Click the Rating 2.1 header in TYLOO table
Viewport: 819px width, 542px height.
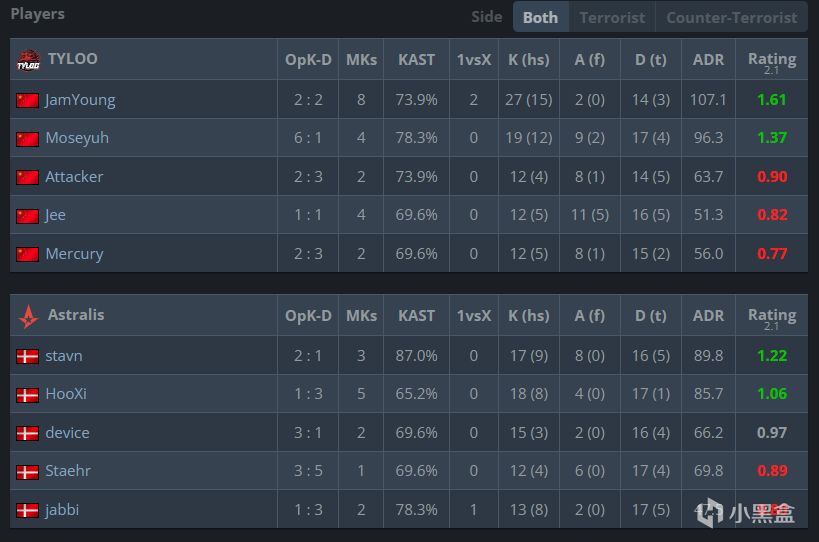click(771, 60)
